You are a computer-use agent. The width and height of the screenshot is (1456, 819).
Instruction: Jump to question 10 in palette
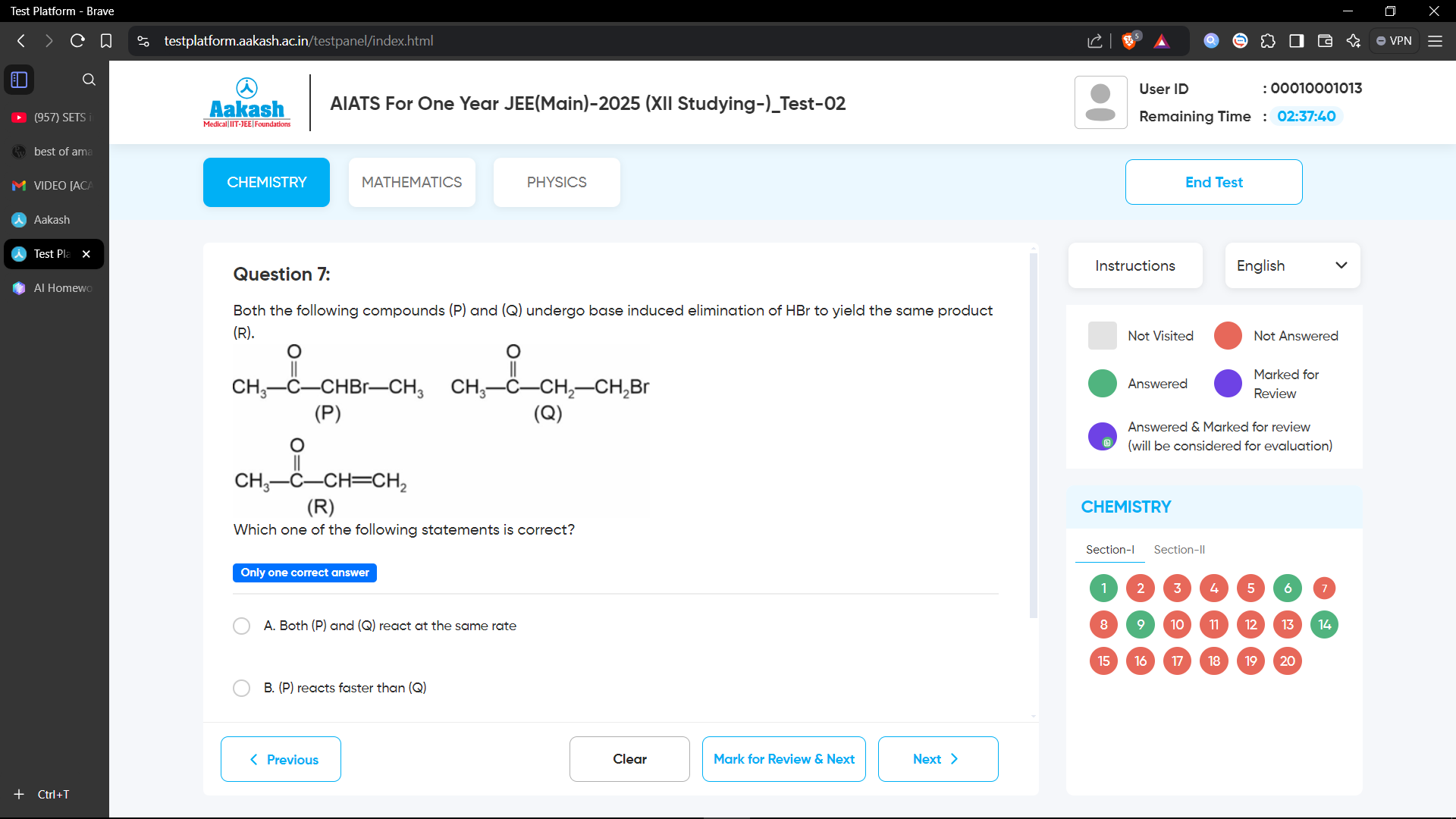(x=1177, y=624)
